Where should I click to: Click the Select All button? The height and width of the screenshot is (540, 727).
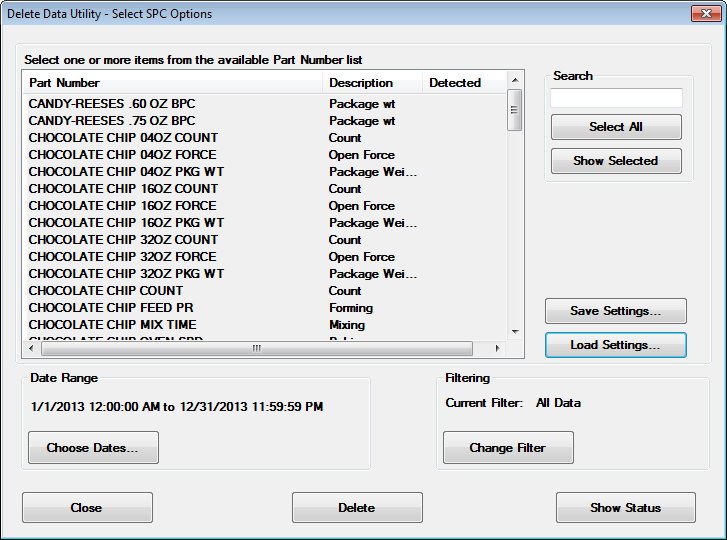616,127
